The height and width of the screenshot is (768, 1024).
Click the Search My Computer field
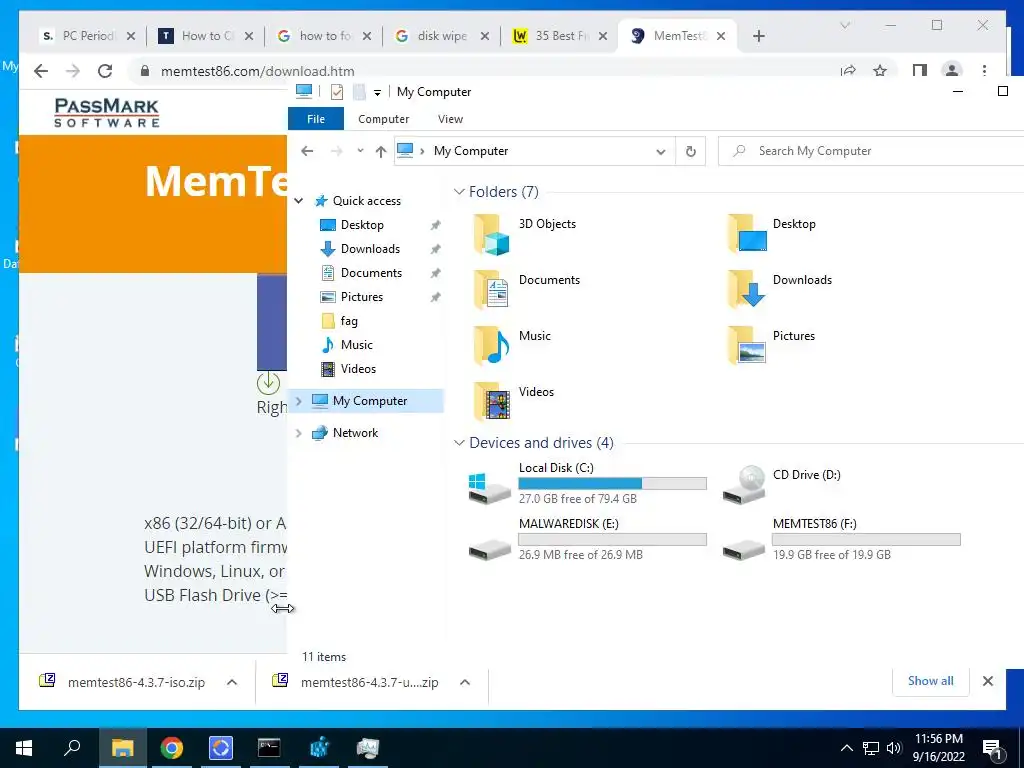[871, 151]
